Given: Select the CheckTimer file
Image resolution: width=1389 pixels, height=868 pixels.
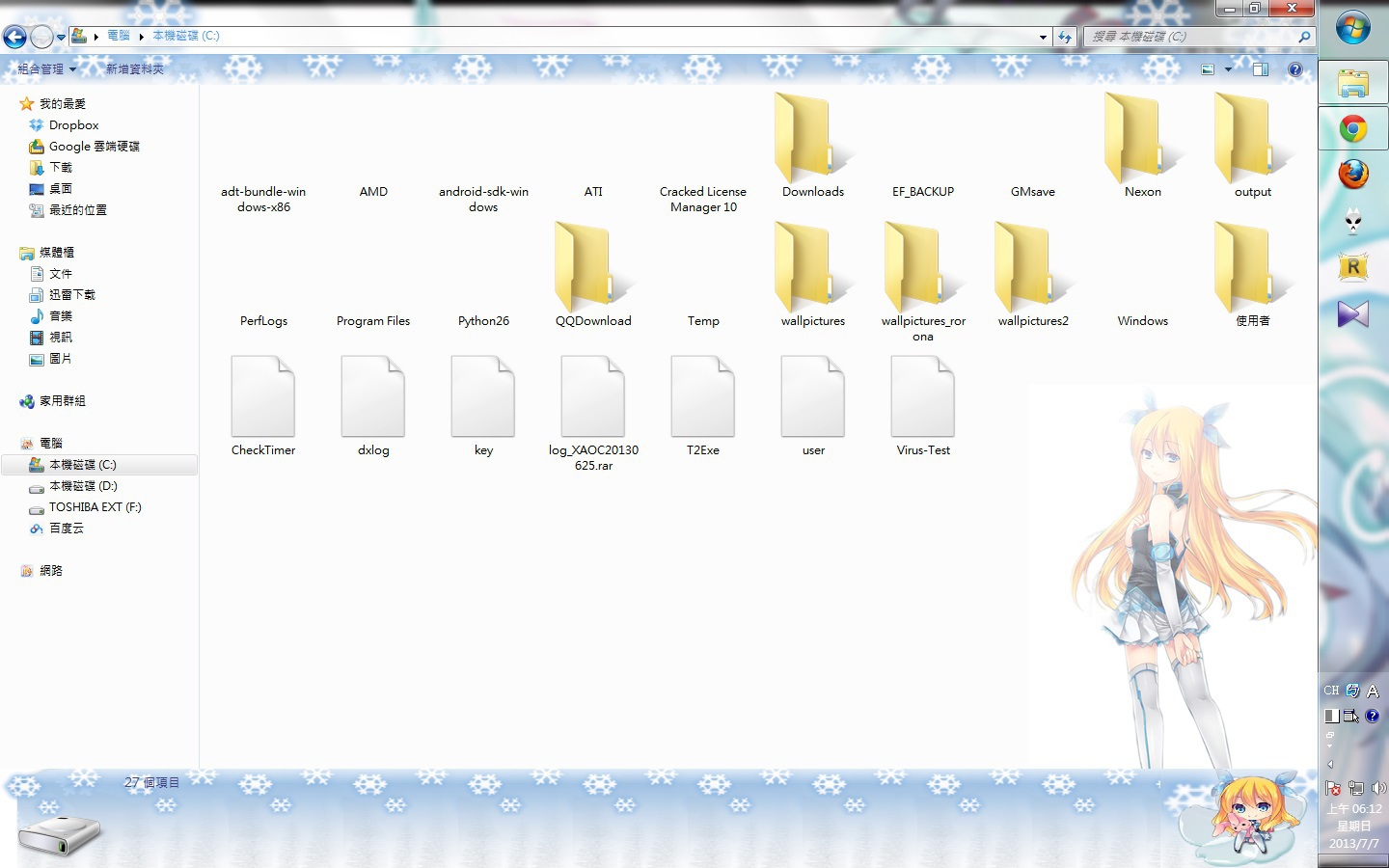Looking at the screenshot, I should 263,405.
